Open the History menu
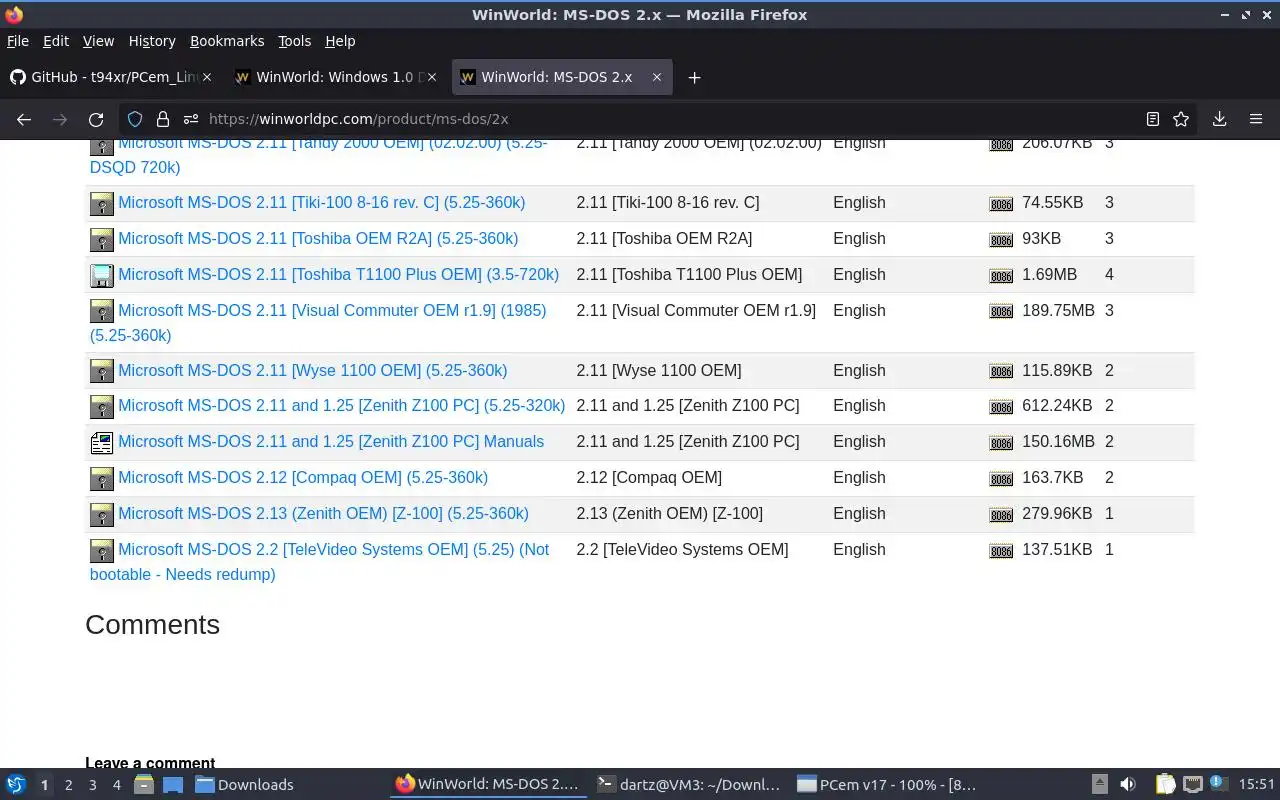 point(152,41)
